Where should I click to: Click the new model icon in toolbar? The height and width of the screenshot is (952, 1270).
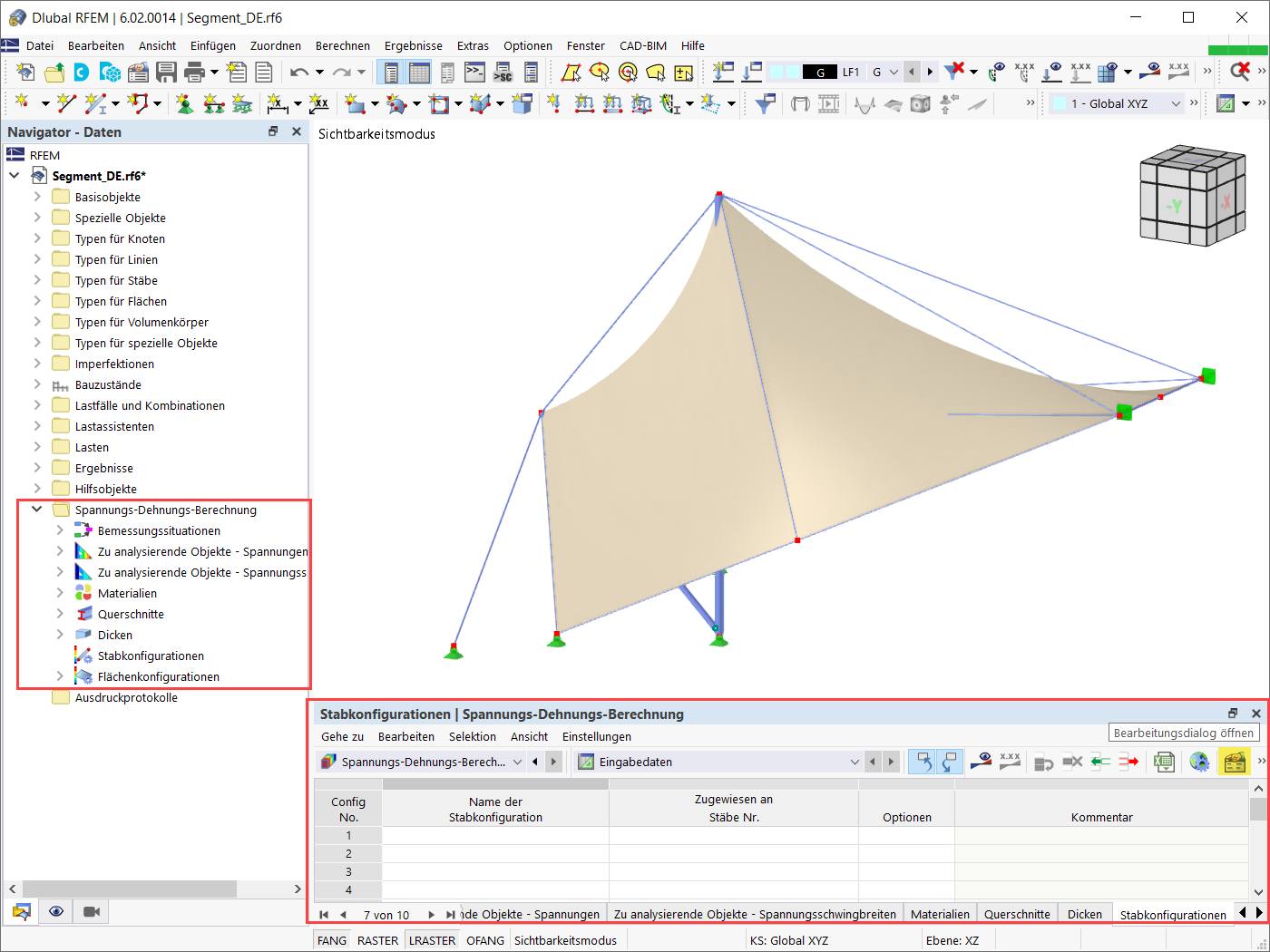(25, 72)
